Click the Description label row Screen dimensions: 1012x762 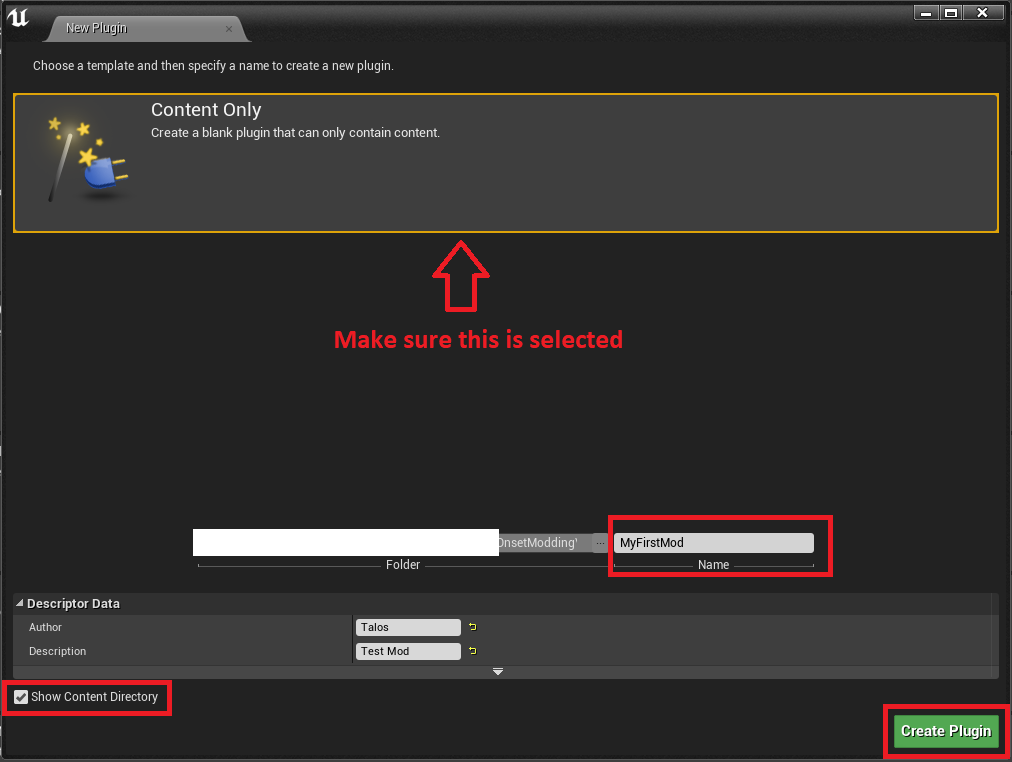click(x=57, y=652)
